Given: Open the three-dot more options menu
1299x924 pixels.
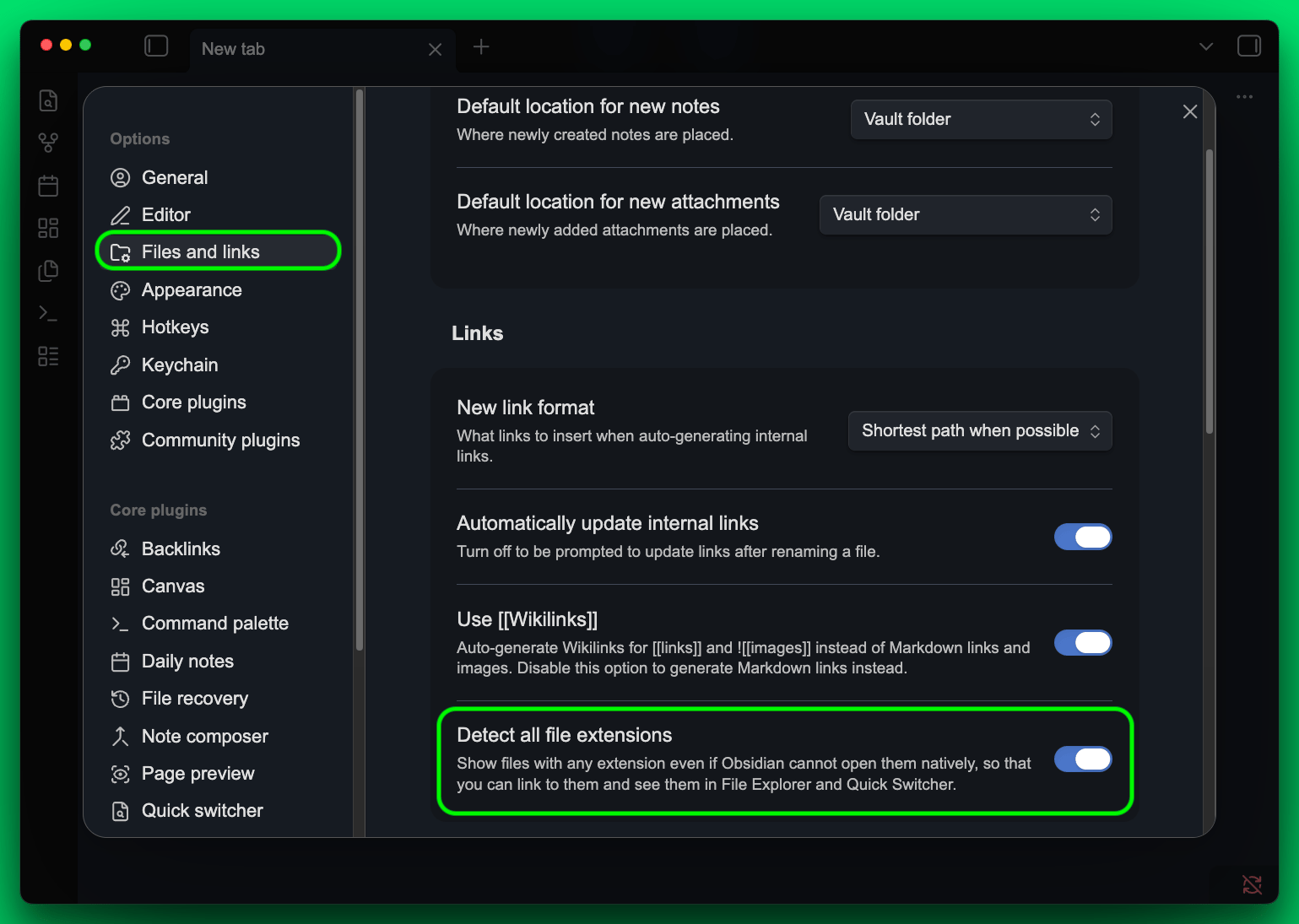Looking at the screenshot, I should [x=1244, y=97].
